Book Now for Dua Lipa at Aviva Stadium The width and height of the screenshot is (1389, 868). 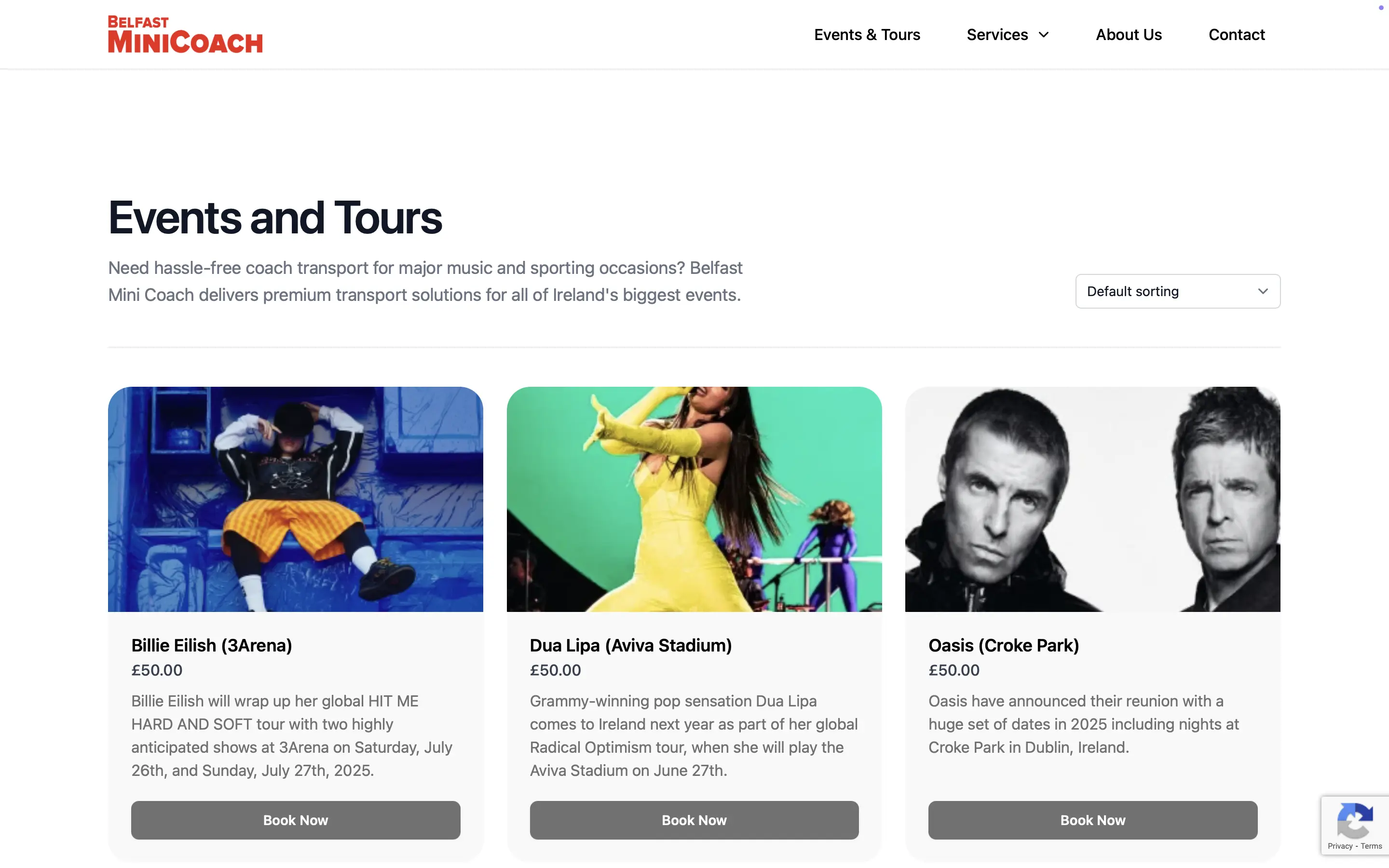coord(694,820)
